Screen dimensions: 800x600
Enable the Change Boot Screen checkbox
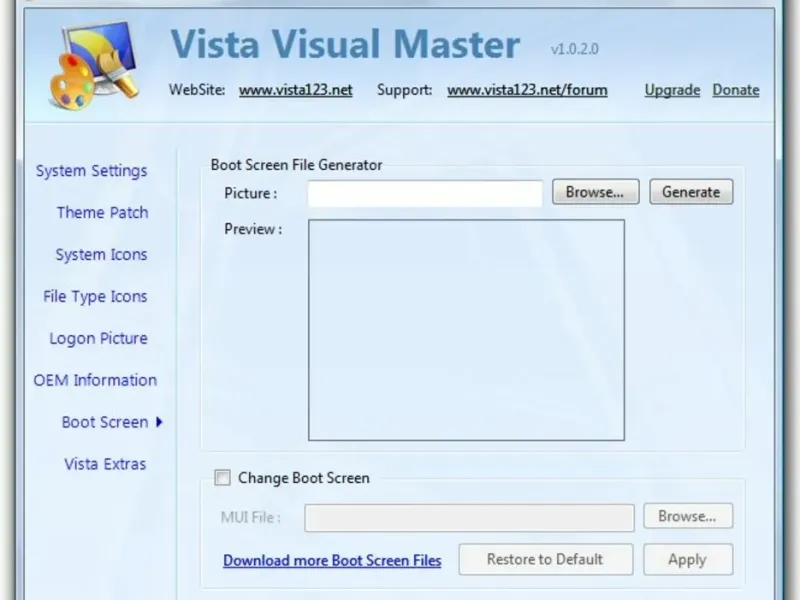pos(222,478)
